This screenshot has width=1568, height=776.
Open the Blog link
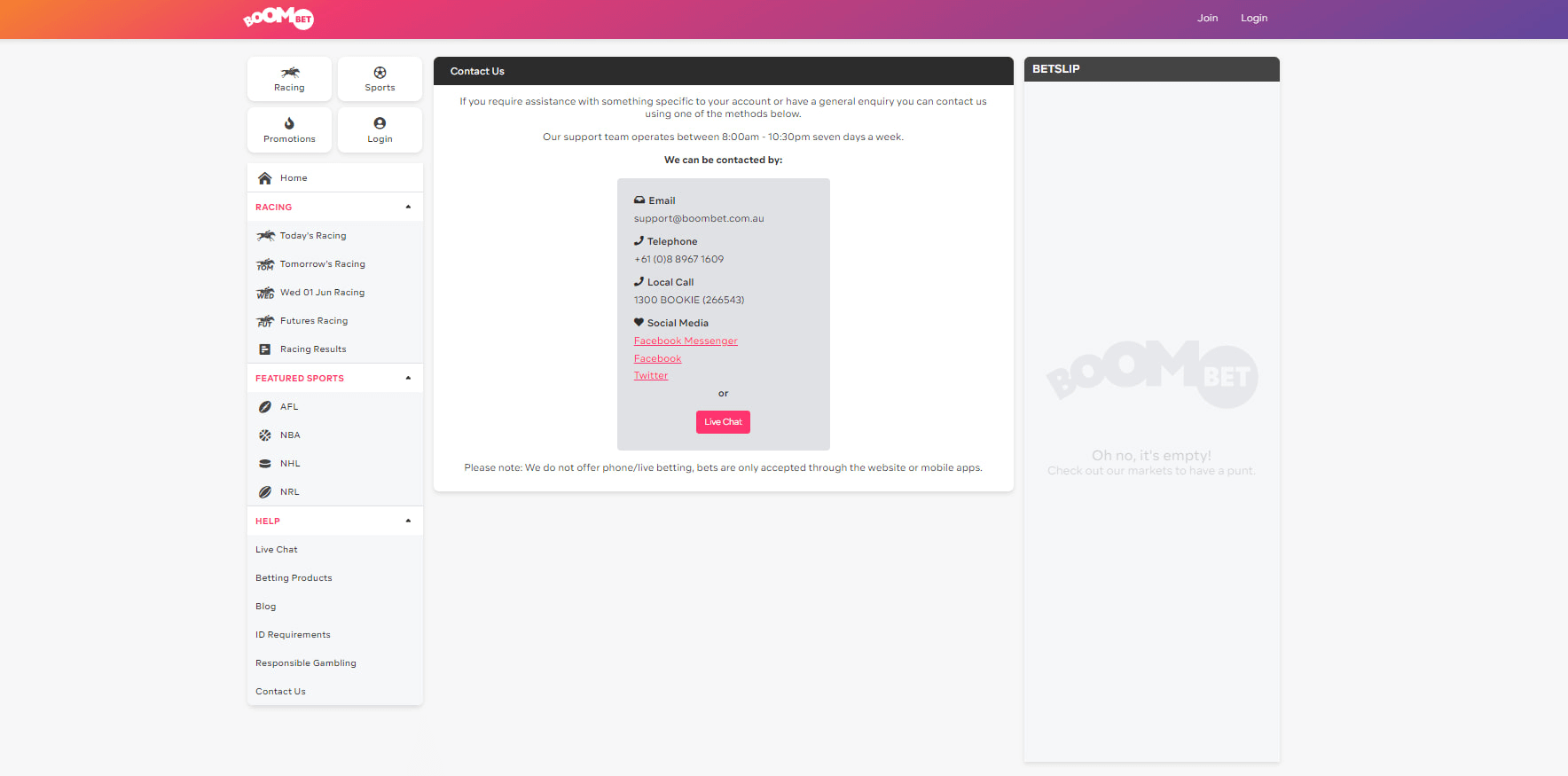point(335,607)
